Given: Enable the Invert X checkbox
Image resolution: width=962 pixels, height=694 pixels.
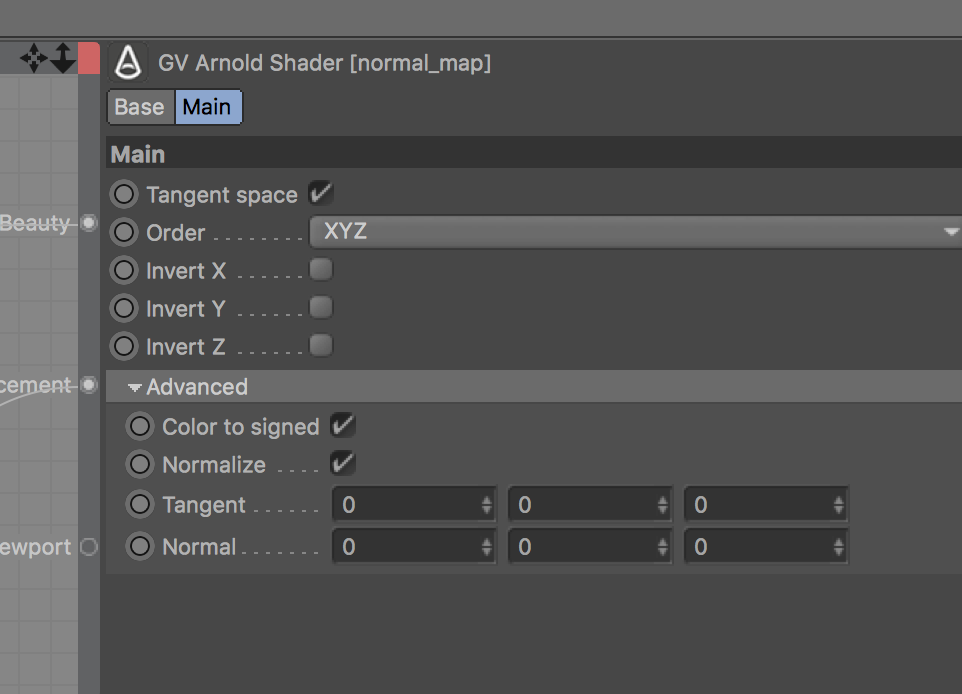Looking at the screenshot, I should [x=322, y=269].
